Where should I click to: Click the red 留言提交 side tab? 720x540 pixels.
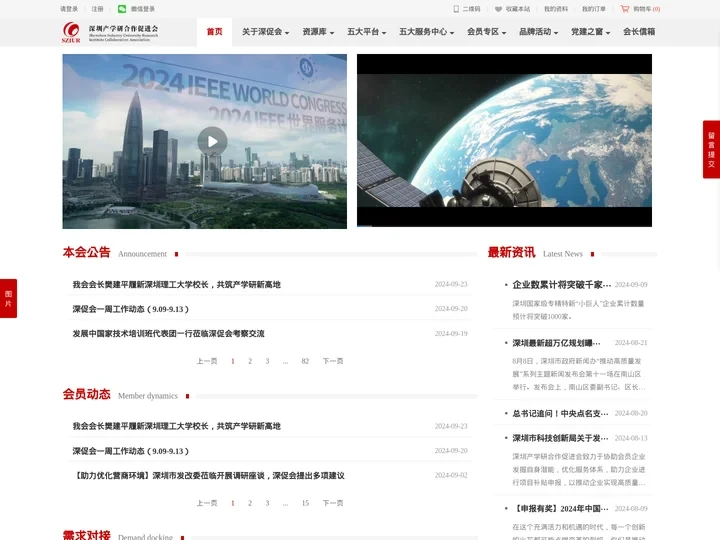pos(711,149)
